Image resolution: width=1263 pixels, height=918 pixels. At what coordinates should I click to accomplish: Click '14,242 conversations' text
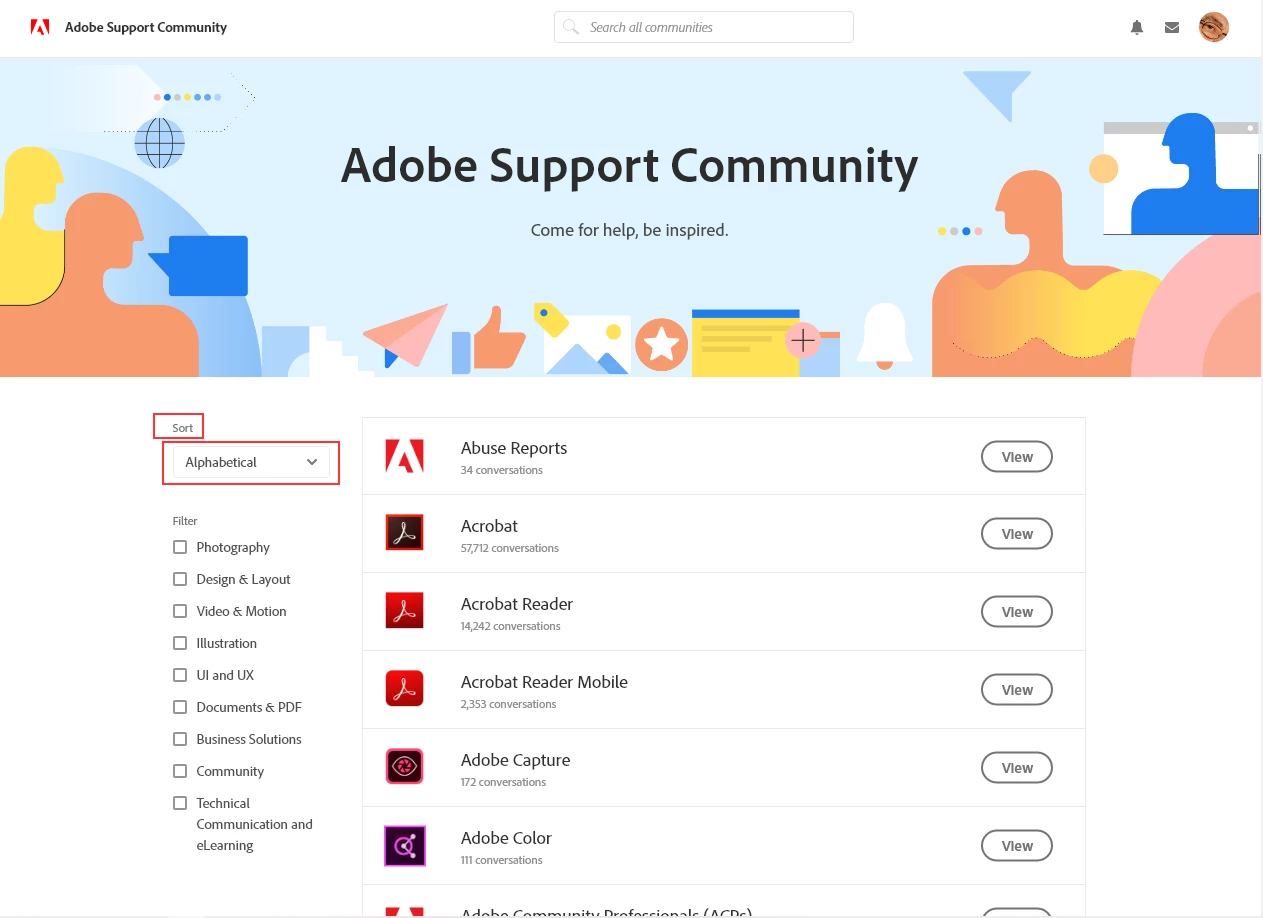tap(511, 626)
